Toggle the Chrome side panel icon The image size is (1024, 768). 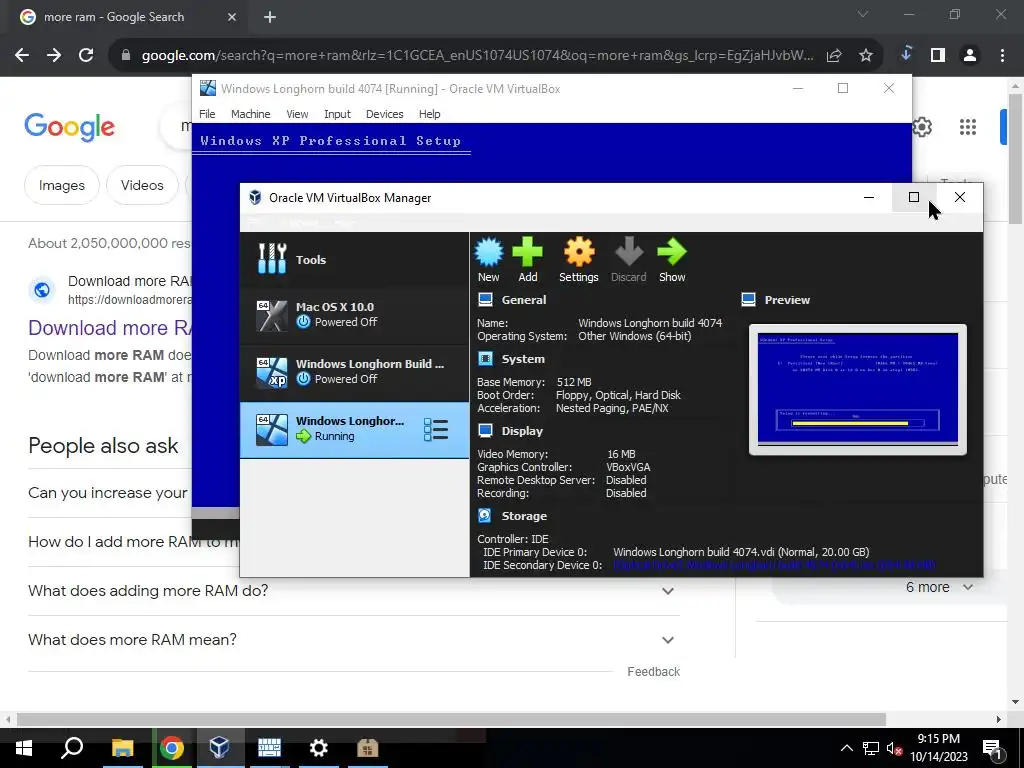(x=938, y=56)
